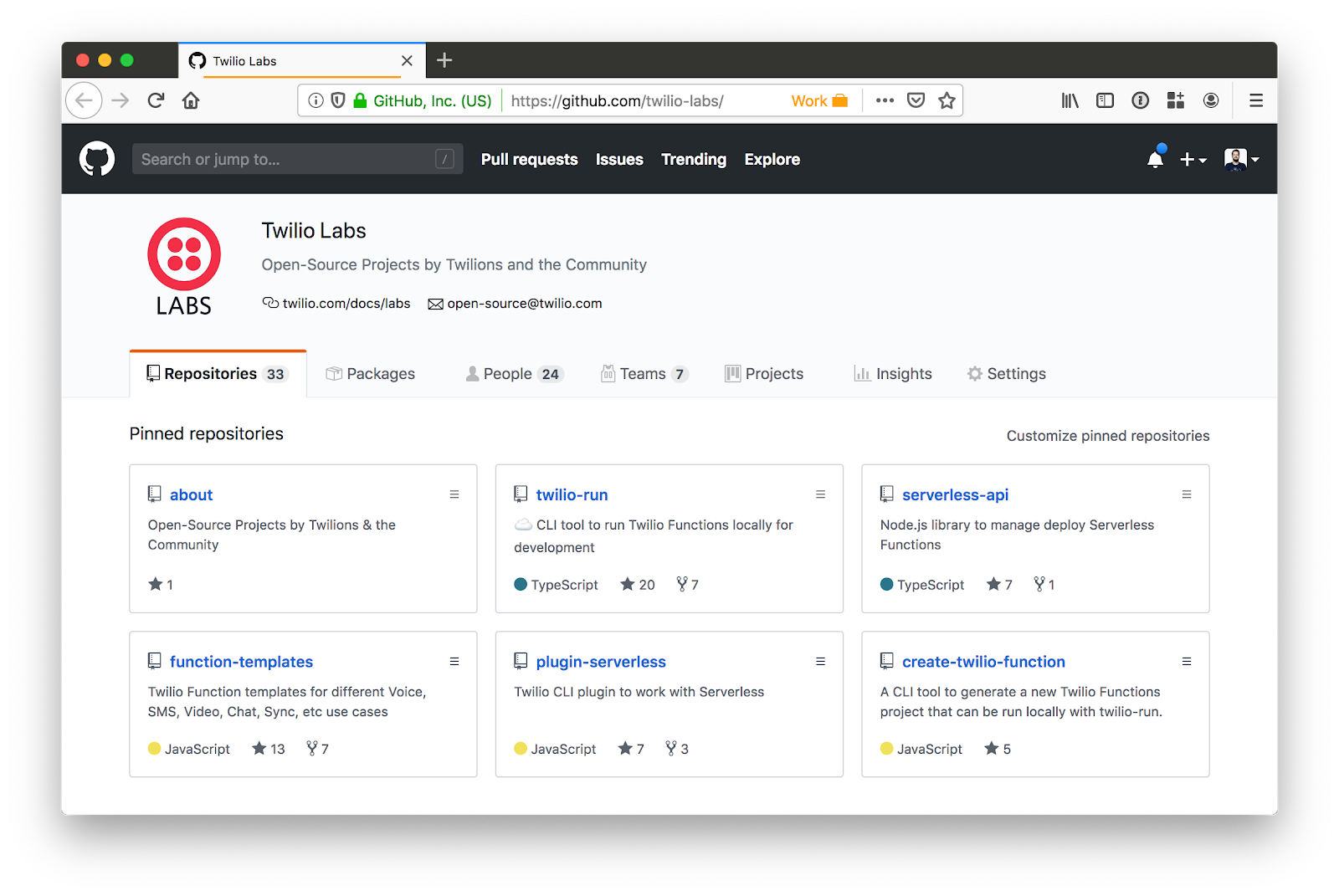Click the Twilio Labs organization logo
1339x896 pixels.
(184, 266)
